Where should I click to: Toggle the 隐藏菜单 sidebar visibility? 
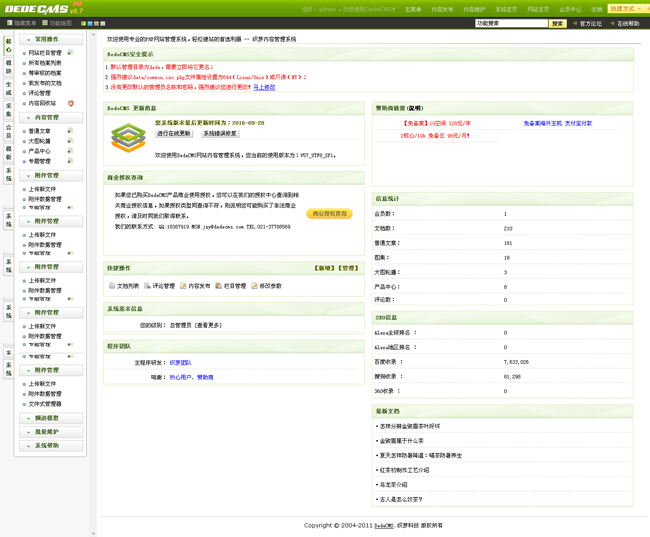pos(20,23)
